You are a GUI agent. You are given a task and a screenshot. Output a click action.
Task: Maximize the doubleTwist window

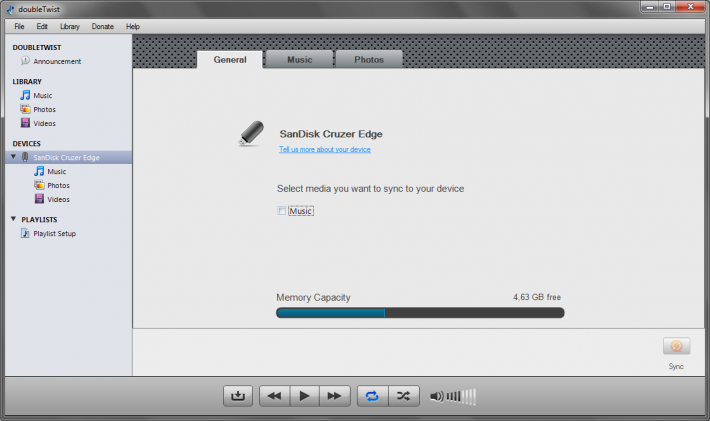pyautogui.click(x=667, y=7)
